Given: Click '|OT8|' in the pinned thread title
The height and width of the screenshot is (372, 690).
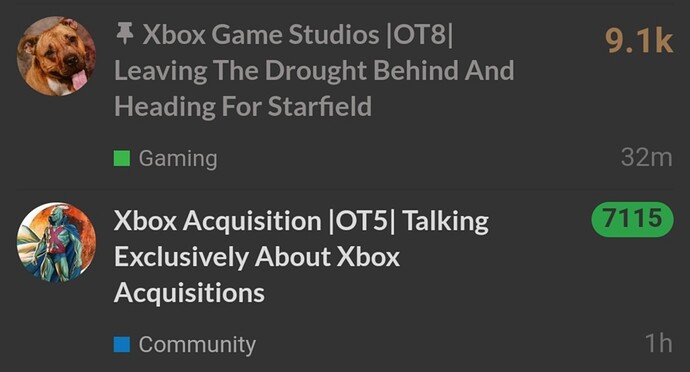Looking at the screenshot, I should 419,34.
